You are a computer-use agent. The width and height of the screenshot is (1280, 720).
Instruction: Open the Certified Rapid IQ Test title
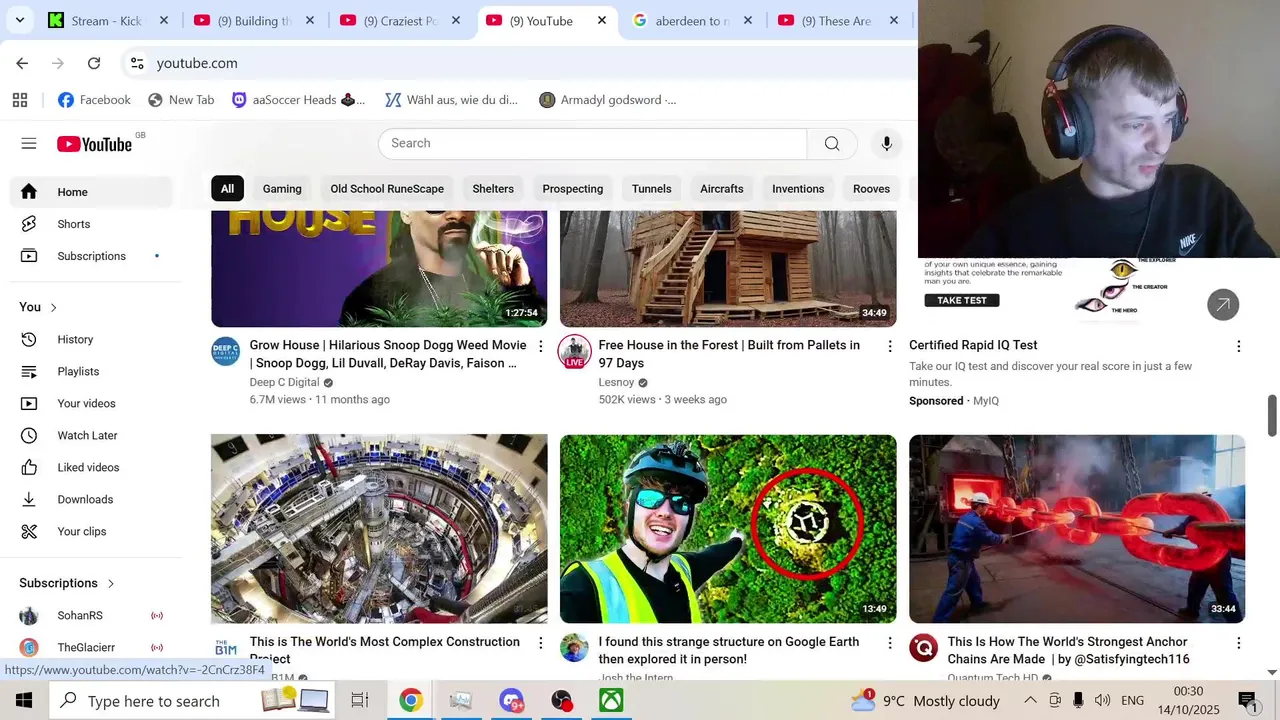(x=973, y=345)
